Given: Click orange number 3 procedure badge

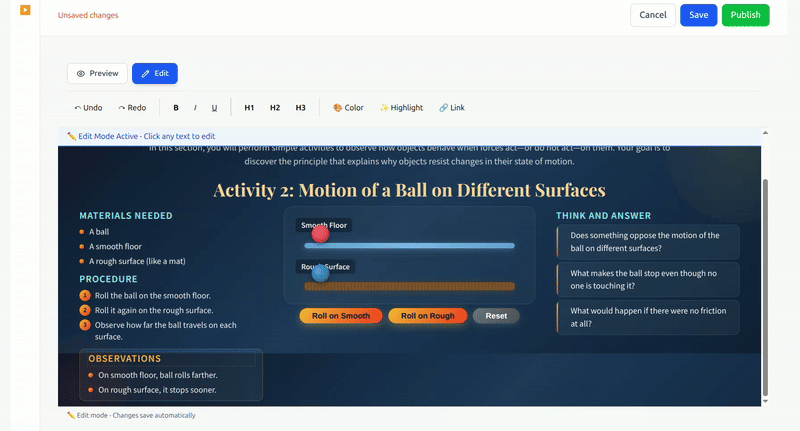Looking at the screenshot, I should 85,325.
